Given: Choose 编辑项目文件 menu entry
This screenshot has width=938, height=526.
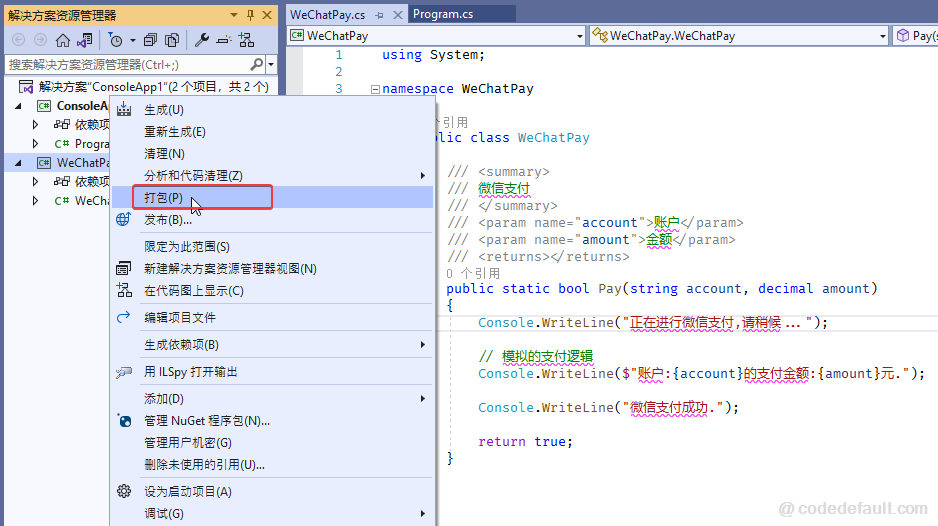Looking at the screenshot, I should point(272,318).
